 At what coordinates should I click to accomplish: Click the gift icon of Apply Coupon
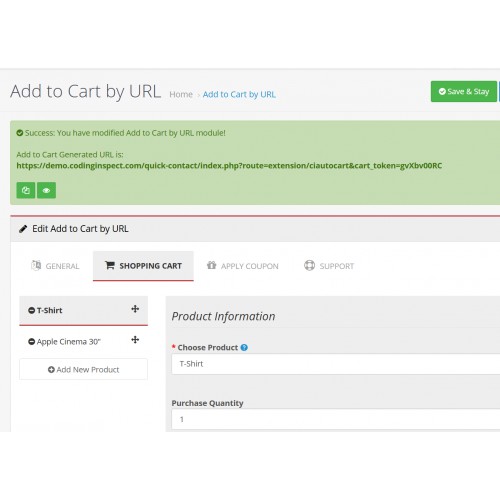211,265
